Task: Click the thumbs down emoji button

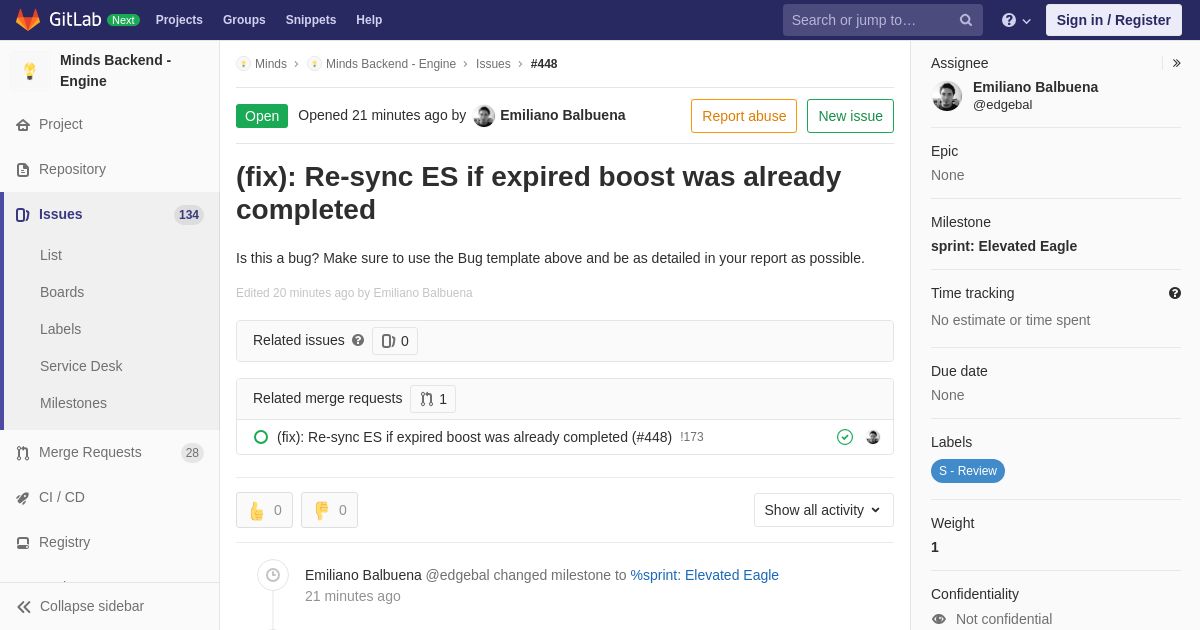Action: (x=329, y=510)
